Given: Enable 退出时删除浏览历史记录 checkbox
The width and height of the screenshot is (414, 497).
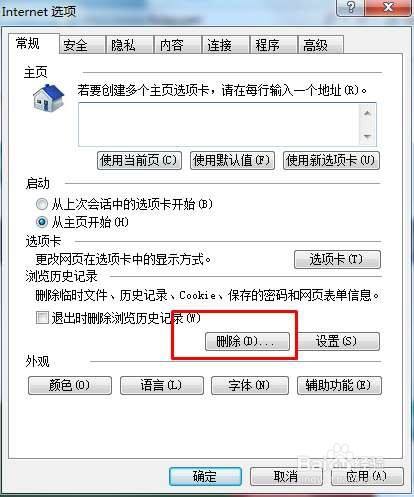Looking at the screenshot, I should pos(42,317).
